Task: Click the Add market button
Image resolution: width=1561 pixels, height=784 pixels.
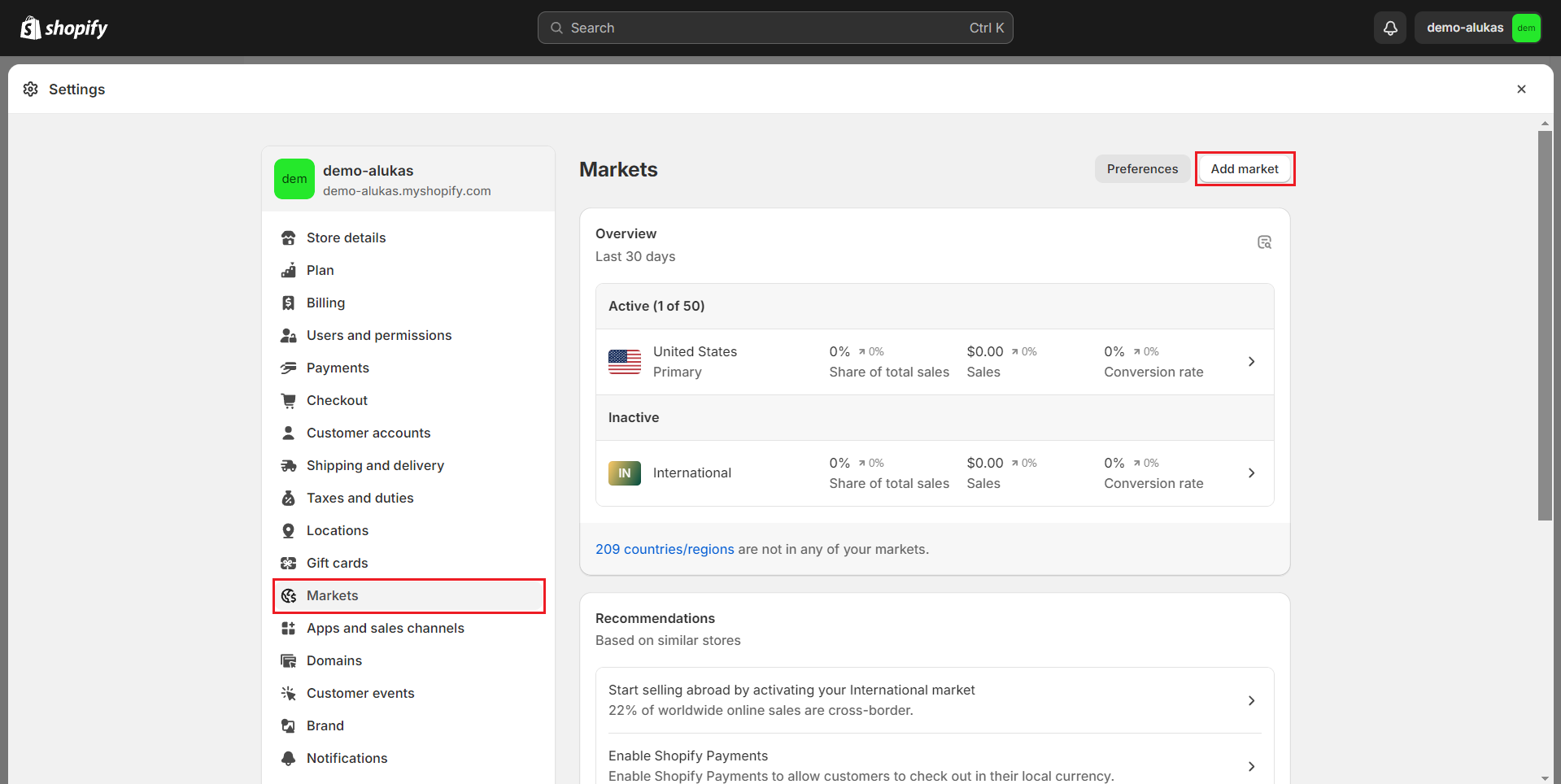Action: click(1244, 169)
